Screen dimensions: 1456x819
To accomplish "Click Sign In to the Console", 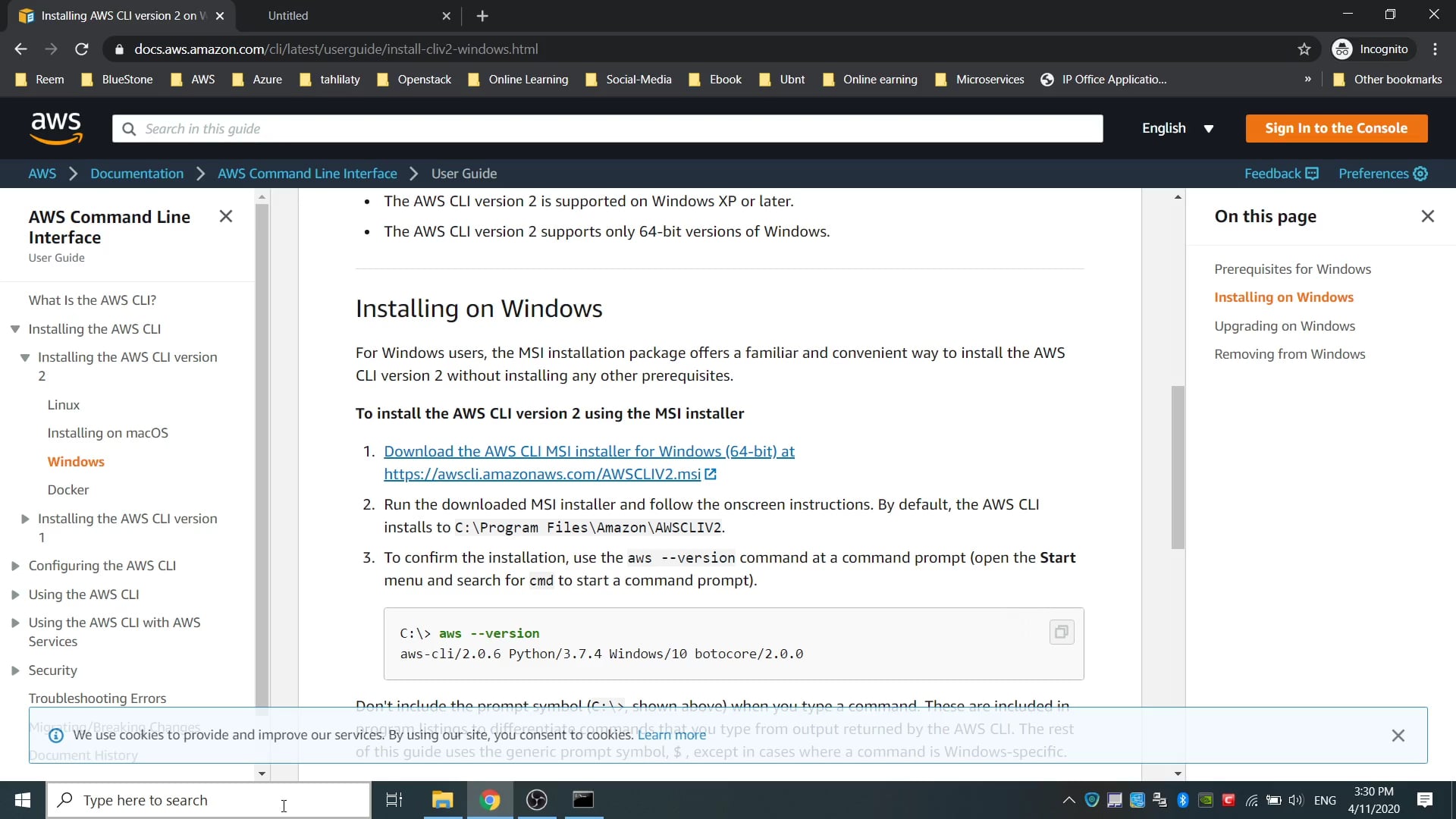I will click(1335, 128).
